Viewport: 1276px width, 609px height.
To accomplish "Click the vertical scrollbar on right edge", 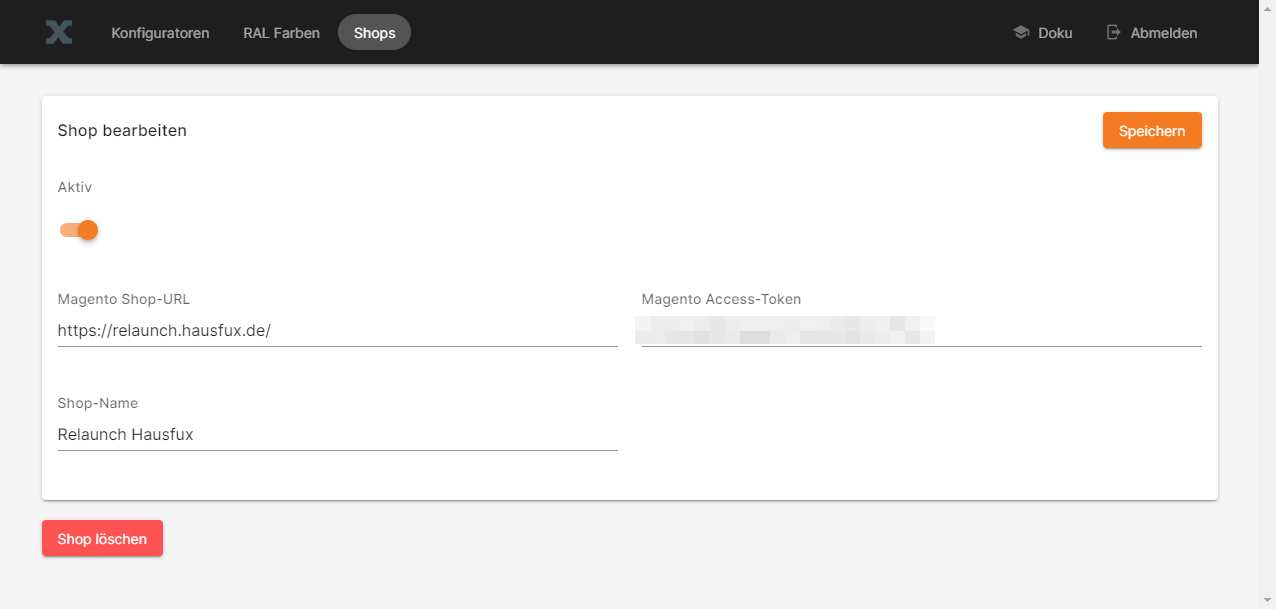I will (x=1267, y=300).
